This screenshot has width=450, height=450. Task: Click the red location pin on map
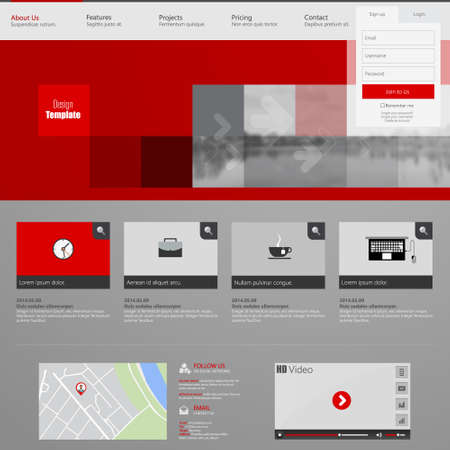tap(81, 389)
